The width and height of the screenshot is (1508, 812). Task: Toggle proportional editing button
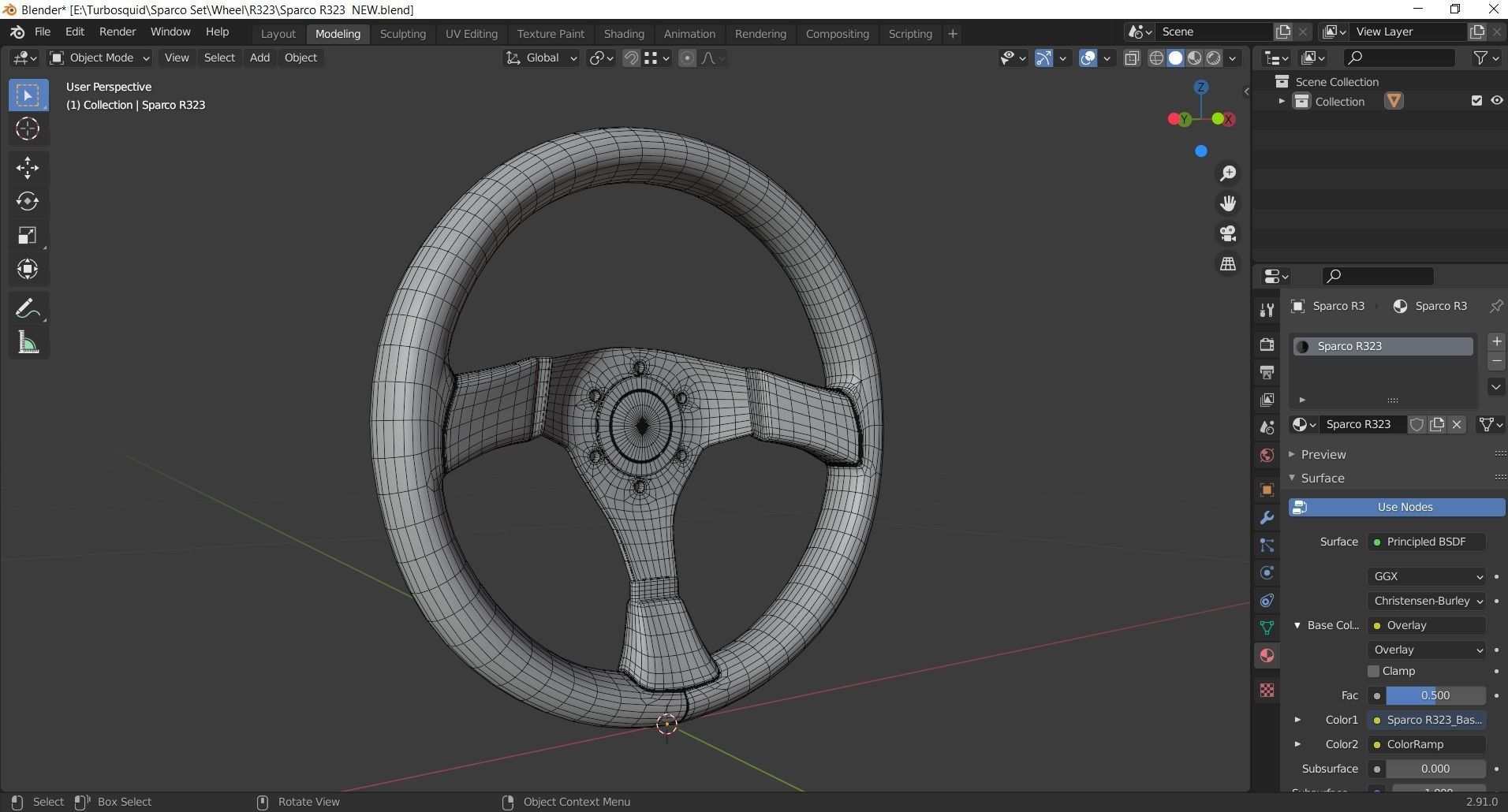(x=687, y=58)
